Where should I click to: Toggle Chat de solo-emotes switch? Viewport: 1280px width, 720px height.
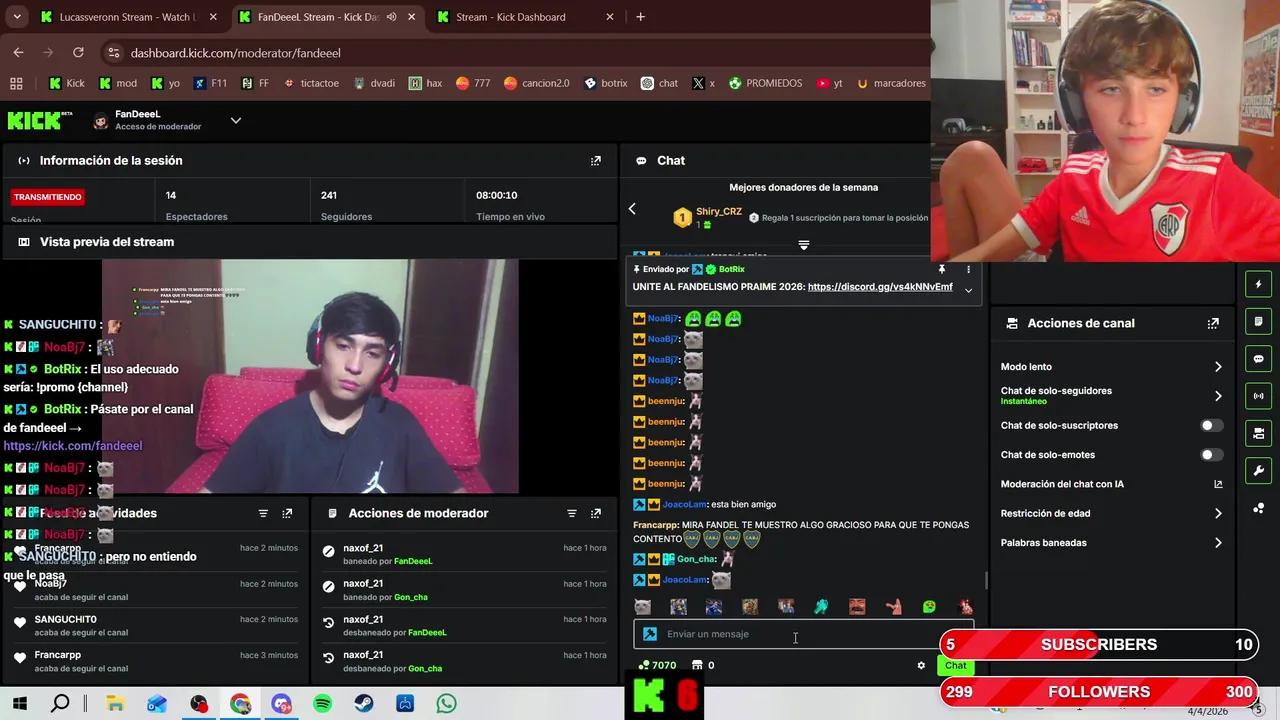tap(1211, 455)
